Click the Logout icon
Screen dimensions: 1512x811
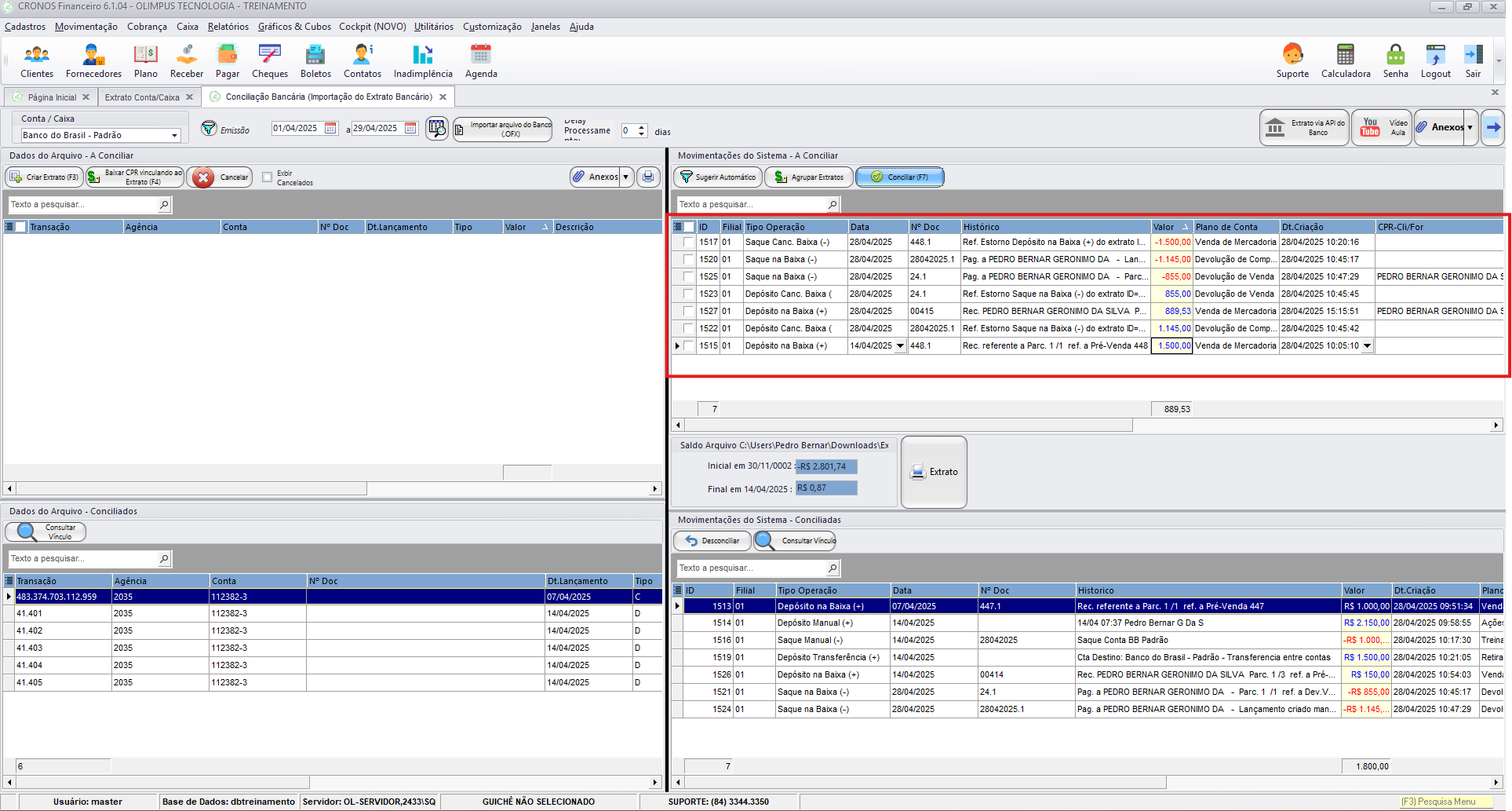coord(1436,61)
